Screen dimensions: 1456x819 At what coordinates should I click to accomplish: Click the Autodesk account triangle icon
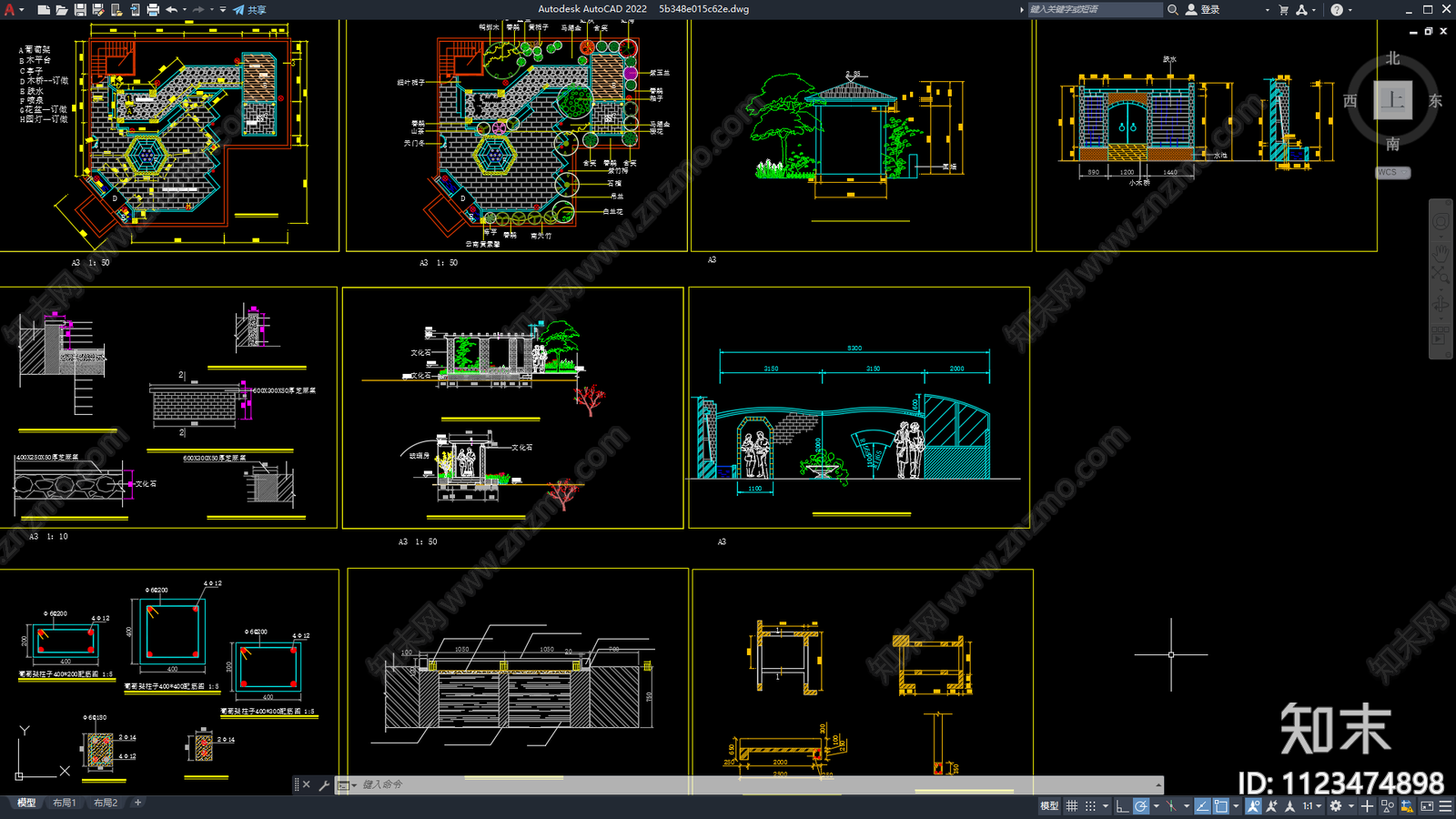[x=1301, y=9]
